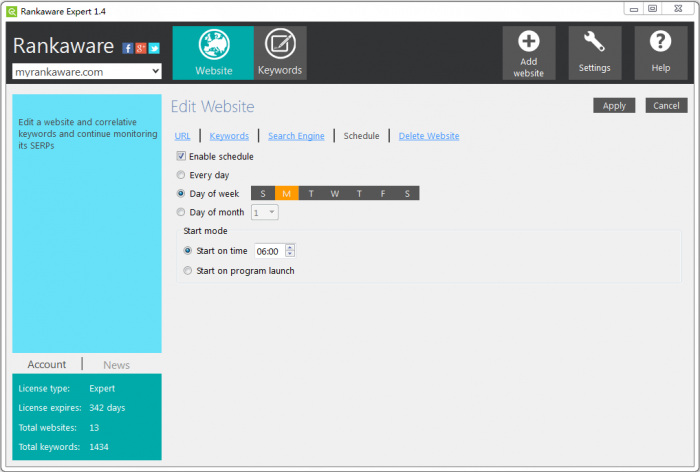This screenshot has height=472, width=700.
Task: Visit Rankaware Google Plus icon
Action: [141, 48]
